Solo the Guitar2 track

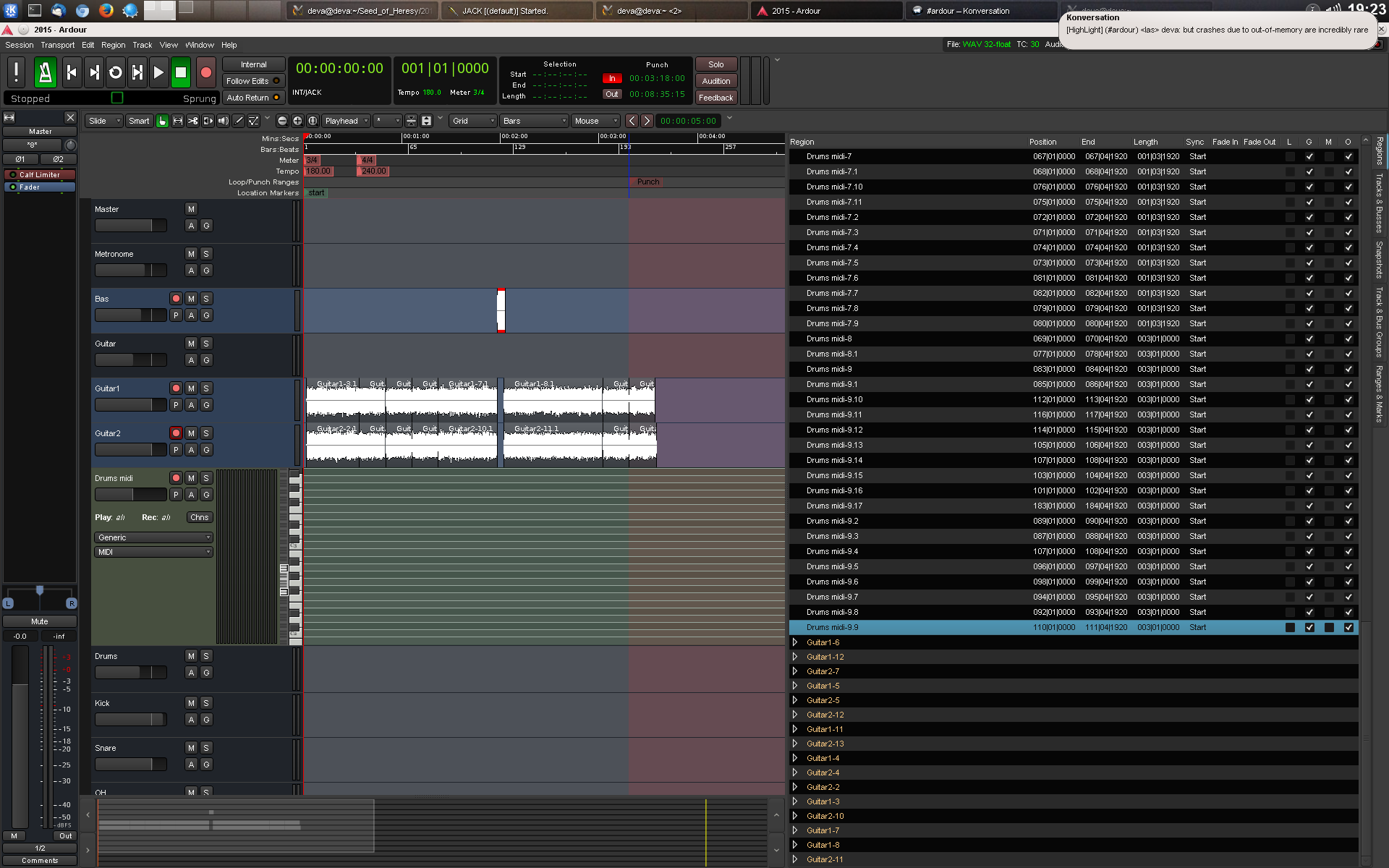click(206, 433)
